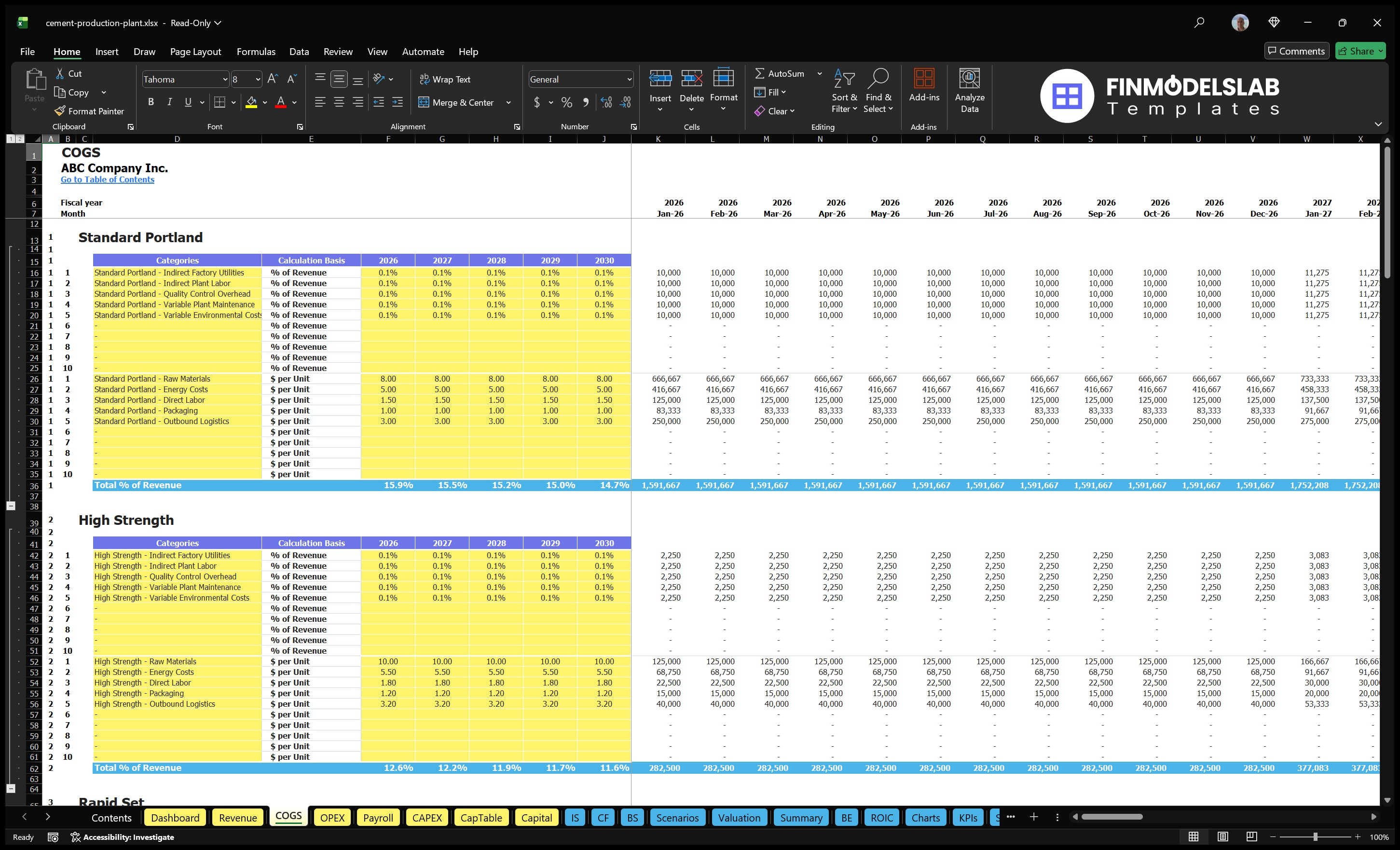Click Accessibility: Investigate in status bar
This screenshot has height=850, width=1400.
pos(122,837)
